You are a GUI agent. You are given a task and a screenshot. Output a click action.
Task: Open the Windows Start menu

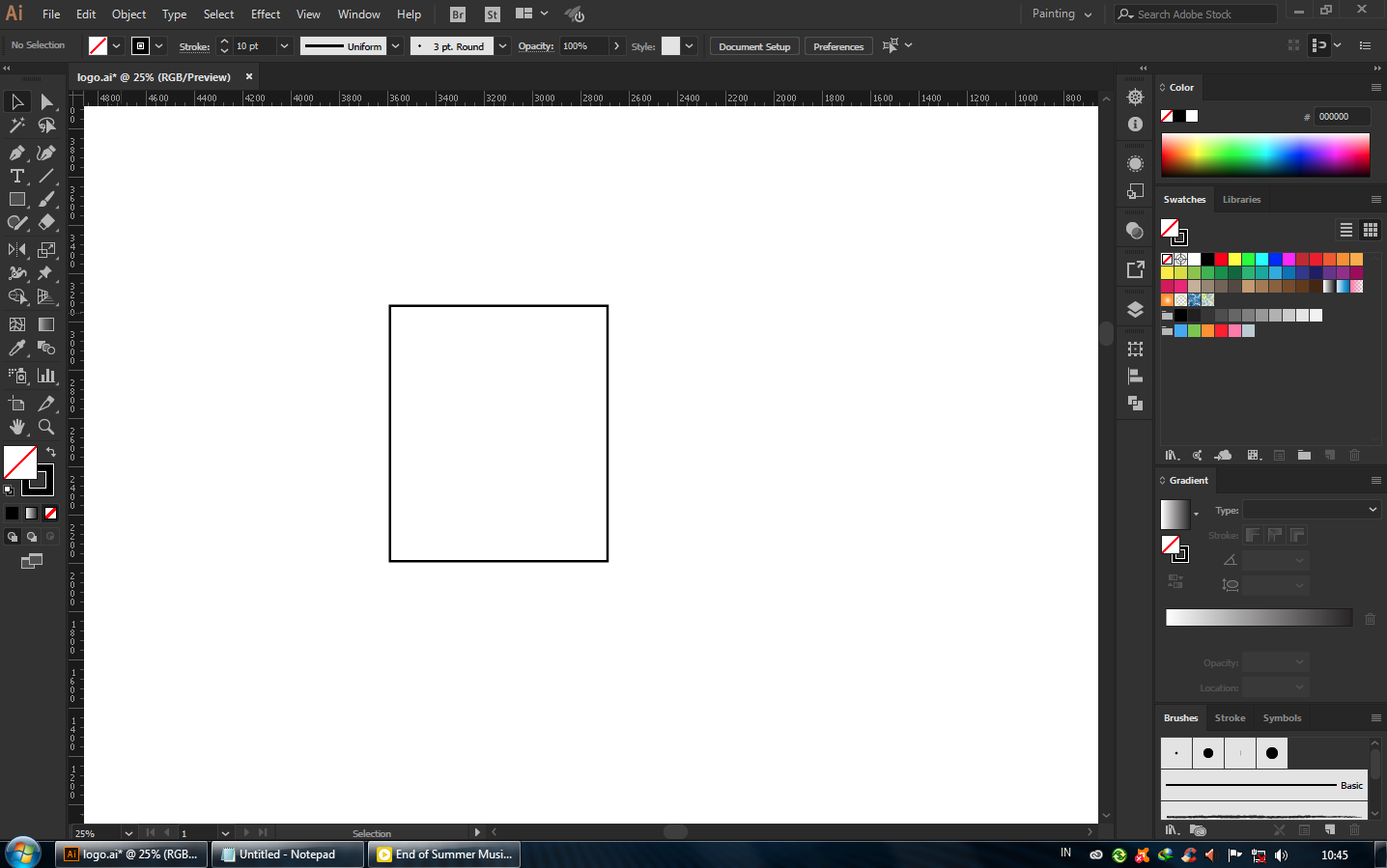click(23, 854)
